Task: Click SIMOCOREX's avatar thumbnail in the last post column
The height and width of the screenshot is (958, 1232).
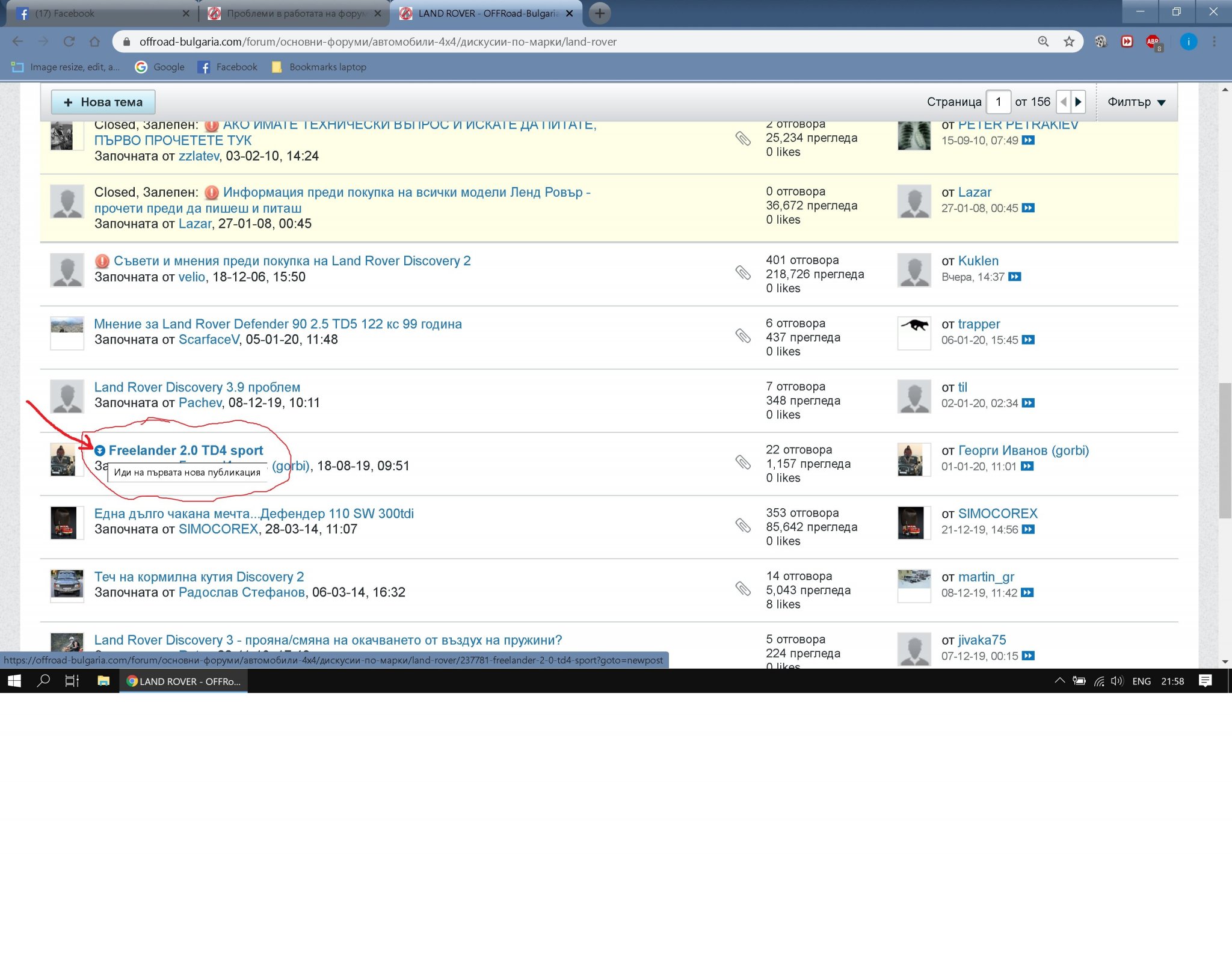Action: click(911, 523)
